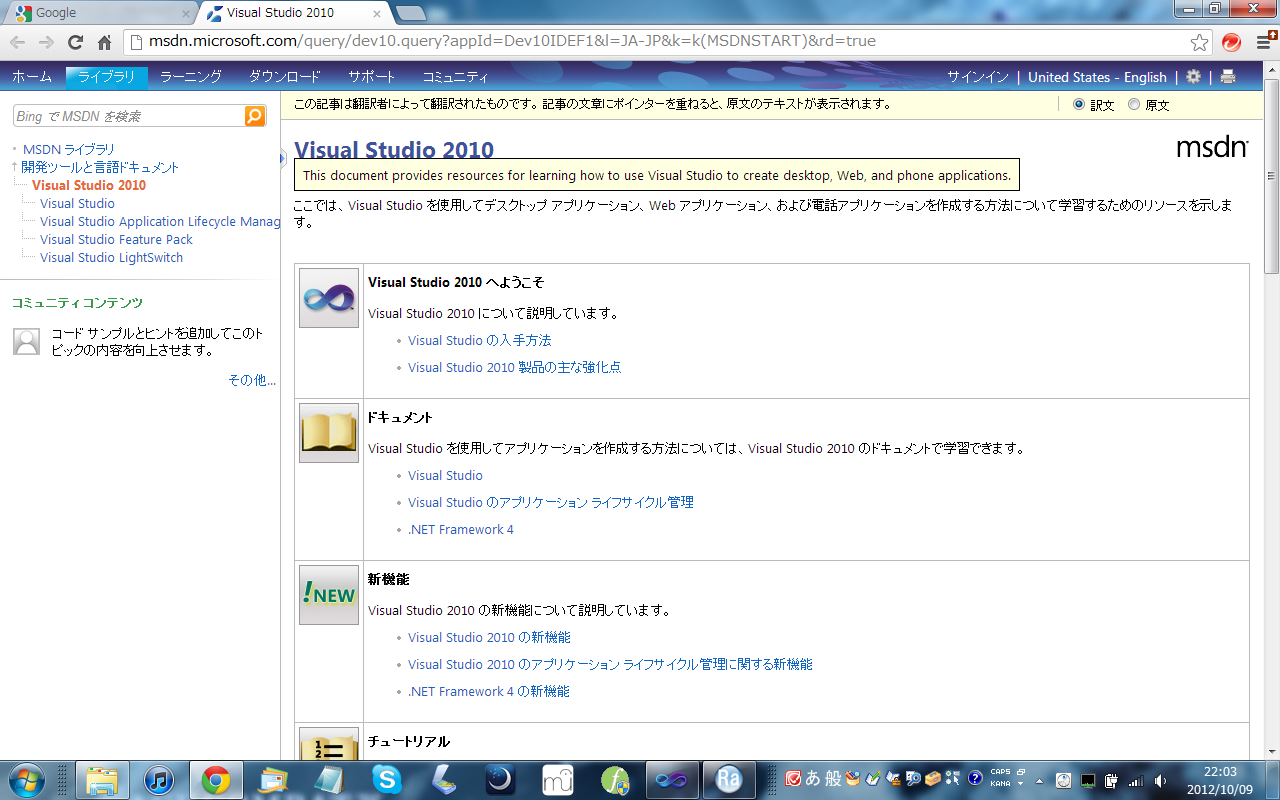Show hidden tray icons arrow
The width and height of the screenshot is (1280, 800).
tap(1039, 781)
